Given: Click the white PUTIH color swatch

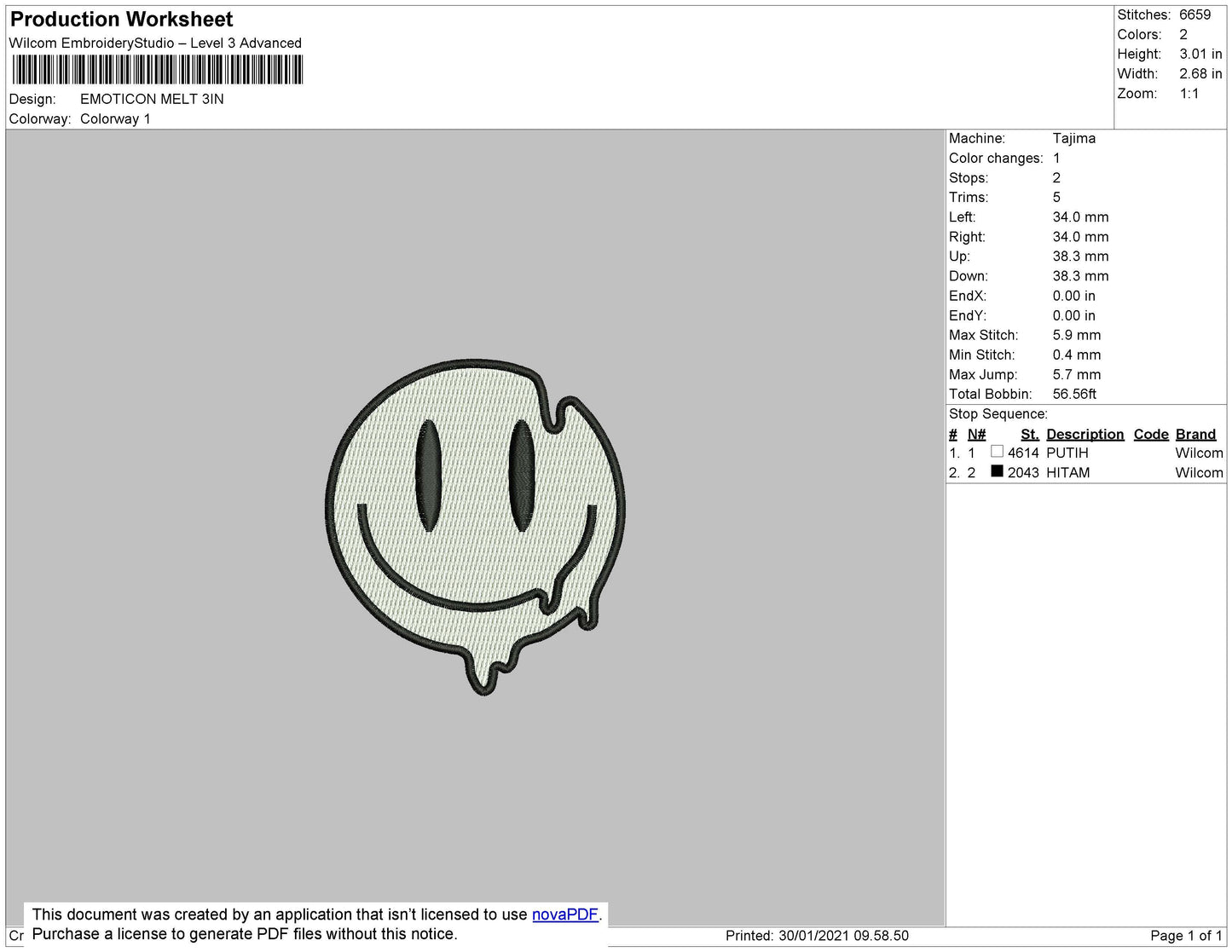Looking at the screenshot, I should click(x=997, y=452).
